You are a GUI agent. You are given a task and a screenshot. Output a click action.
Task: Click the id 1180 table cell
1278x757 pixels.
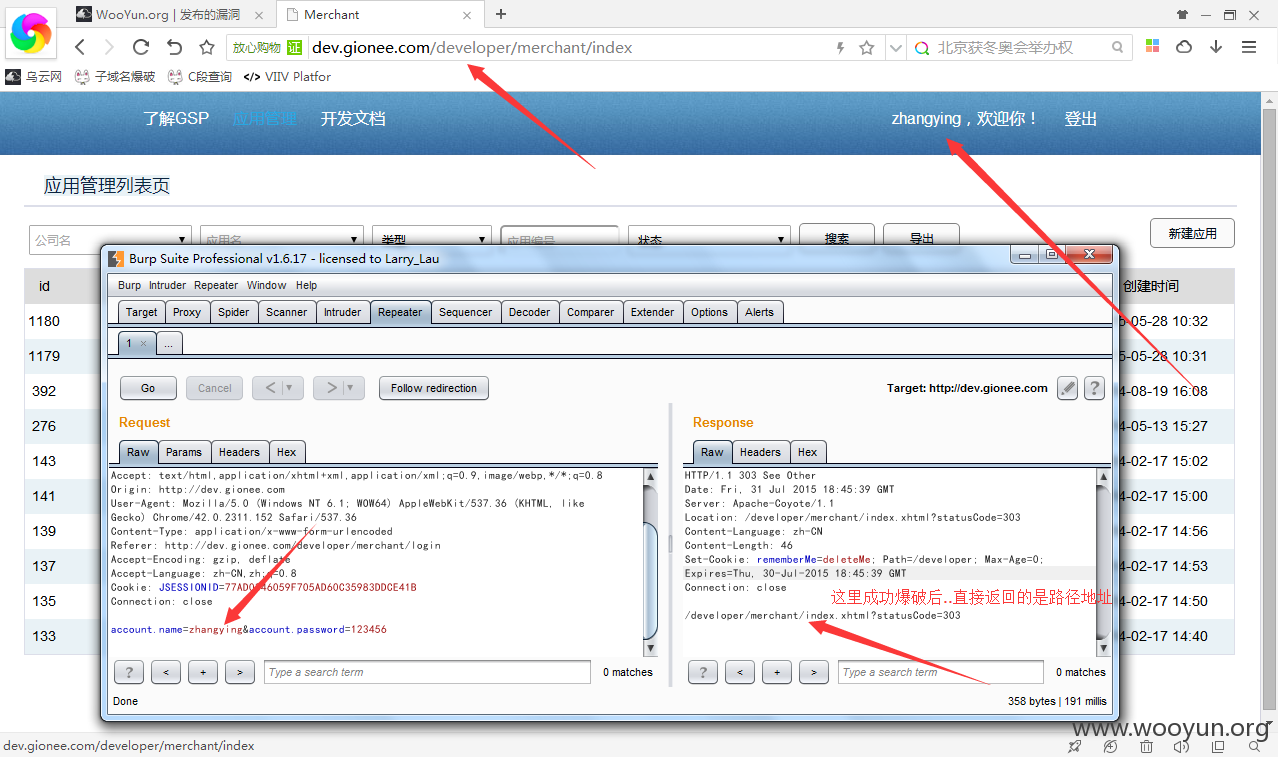point(44,321)
